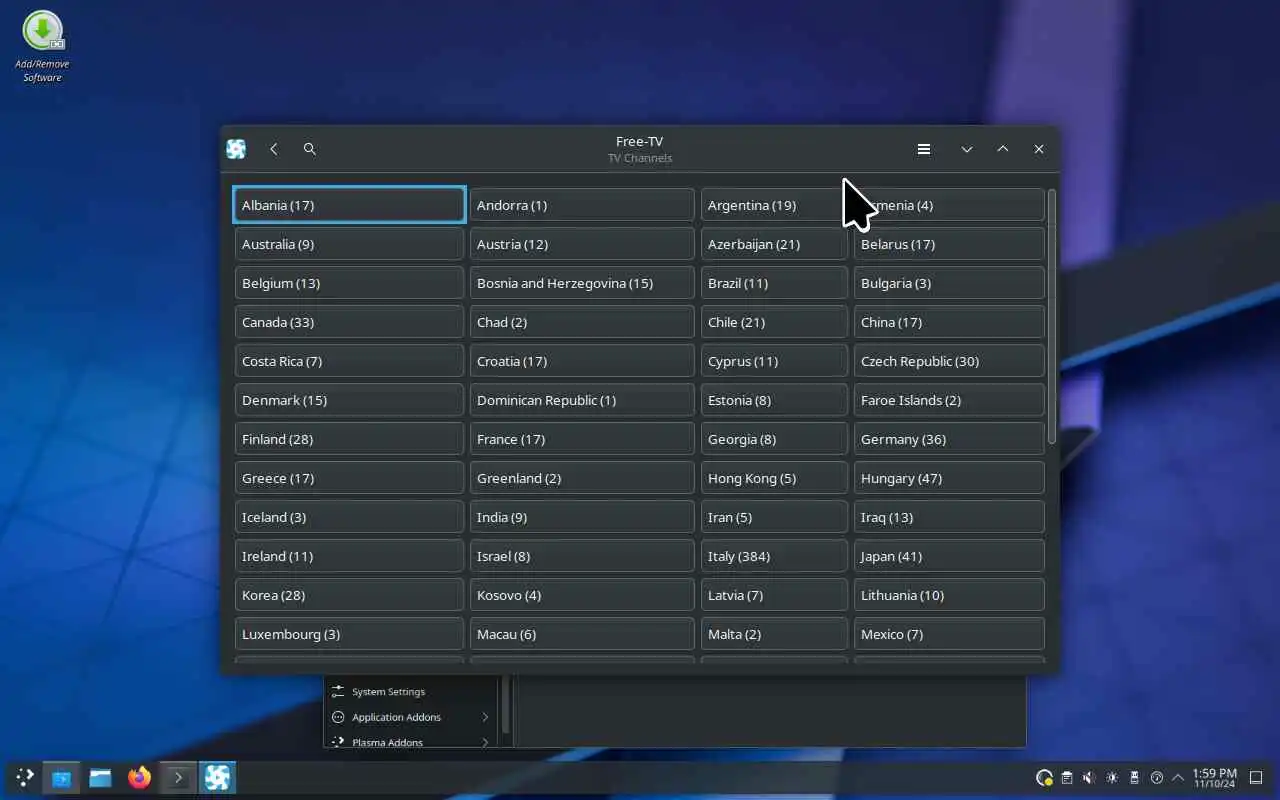The height and width of the screenshot is (800, 1280).
Task: Click Hong Kong (5)
Action: tap(774, 478)
